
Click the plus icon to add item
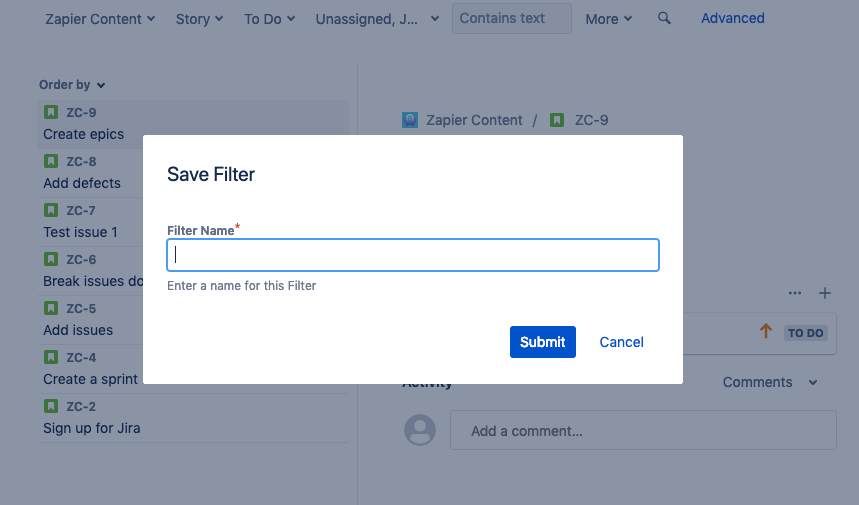click(x=824, y=293)
